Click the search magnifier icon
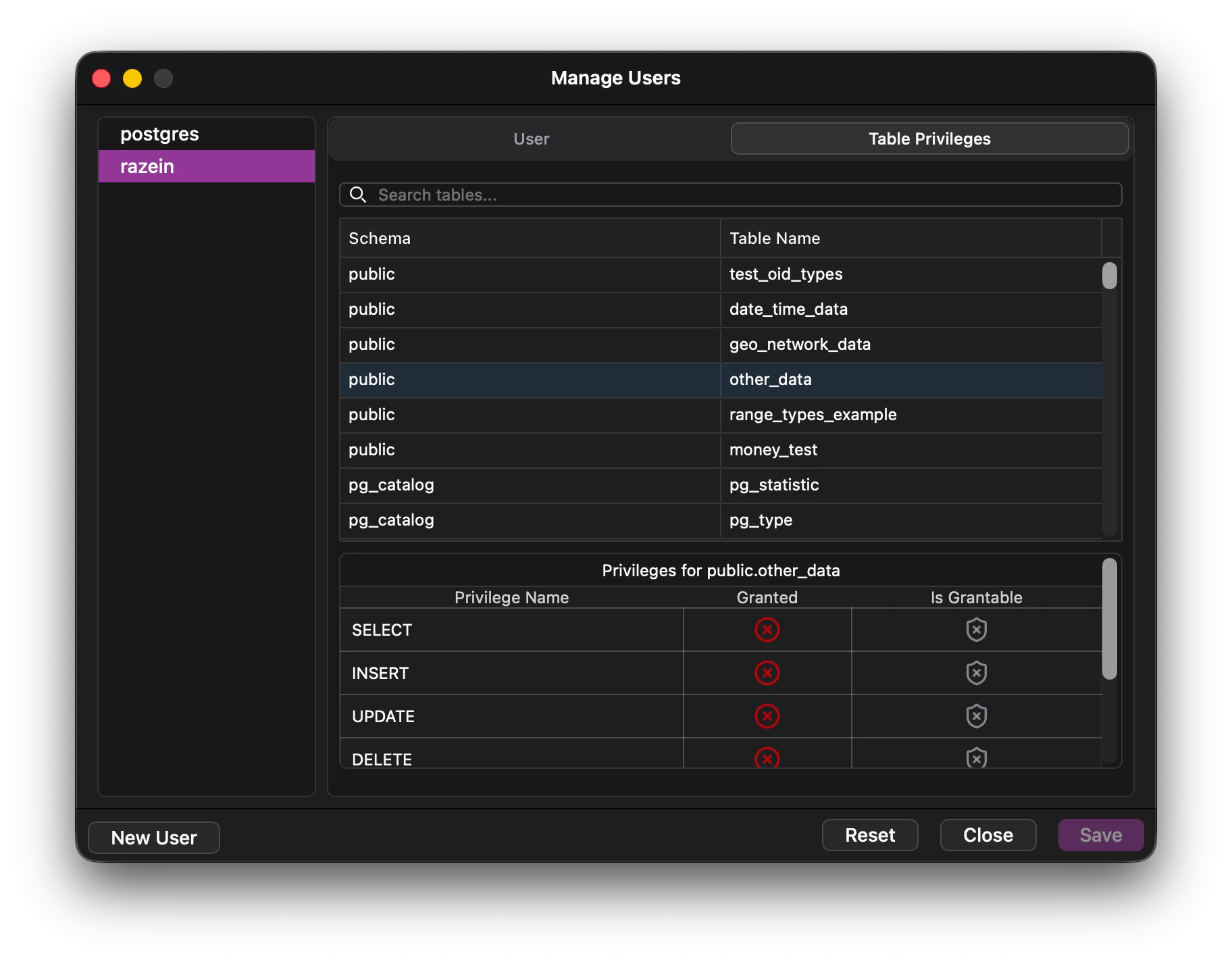Screen dimensions: 1232x962 (x=358, y=195)
